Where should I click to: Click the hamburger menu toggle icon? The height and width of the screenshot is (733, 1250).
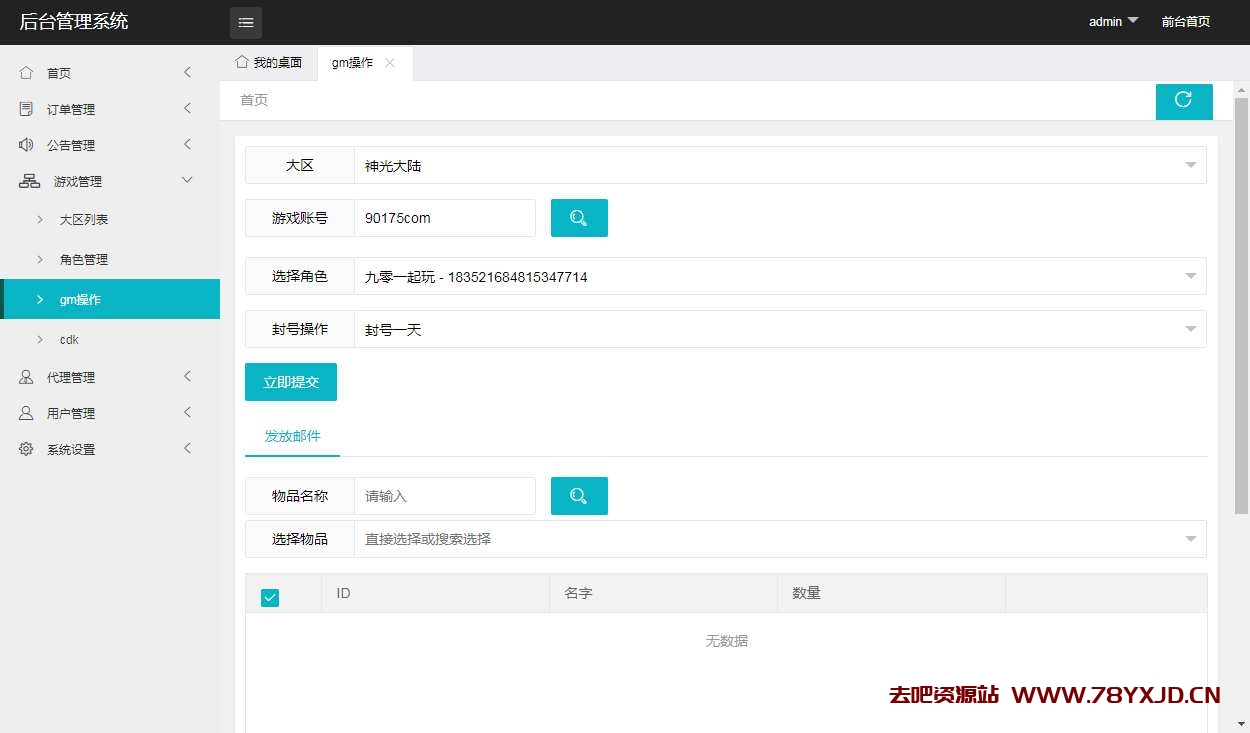tap(246, 22)
